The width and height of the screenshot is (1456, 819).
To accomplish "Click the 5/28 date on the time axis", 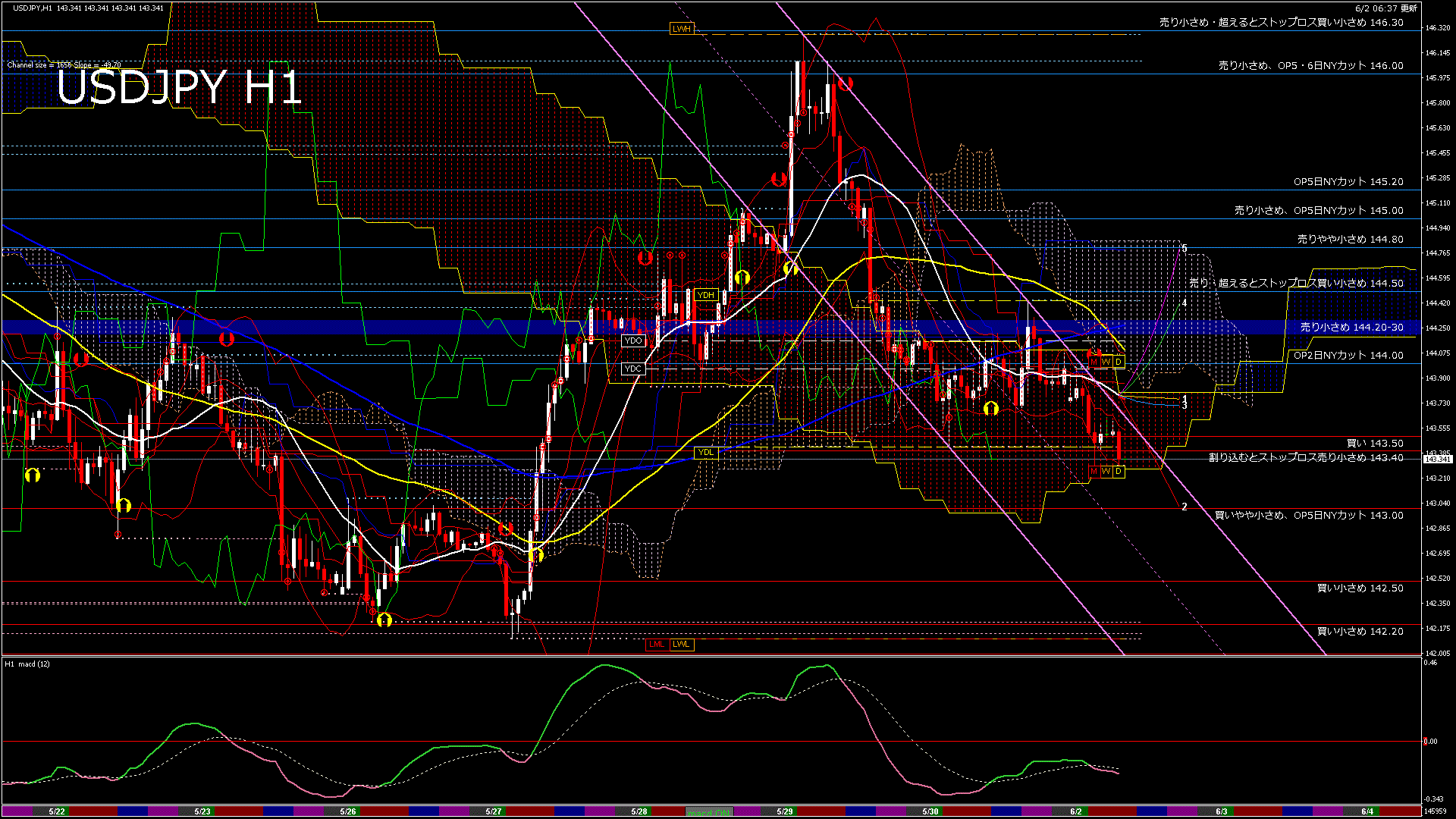I will (639, 811).
